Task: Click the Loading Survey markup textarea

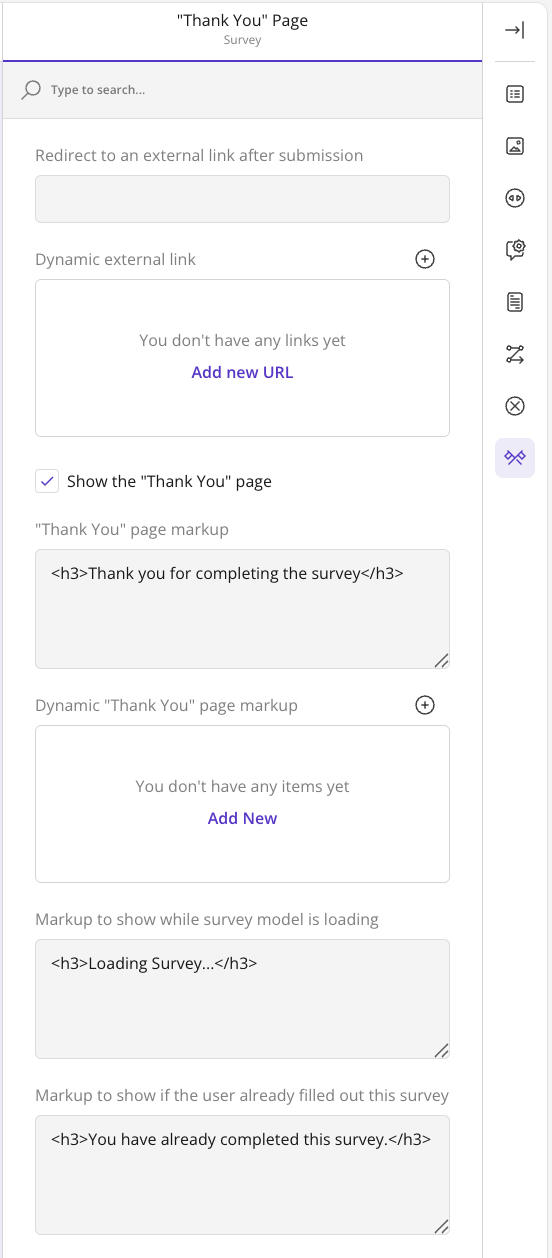Action: pos(242,999)
